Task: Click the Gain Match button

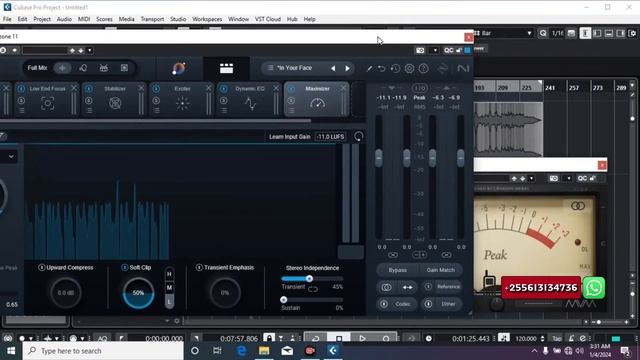Action: (x=440, y=270)
